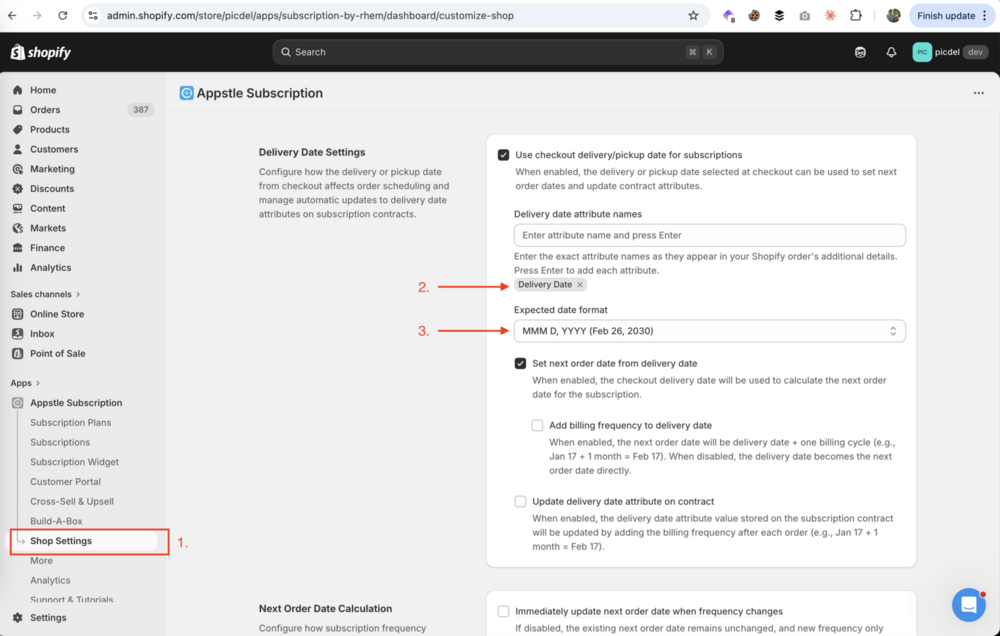This screenshot has height=636, width=1000.
Task: Click the browser address bar URL
Action: [x=310, y=15]
